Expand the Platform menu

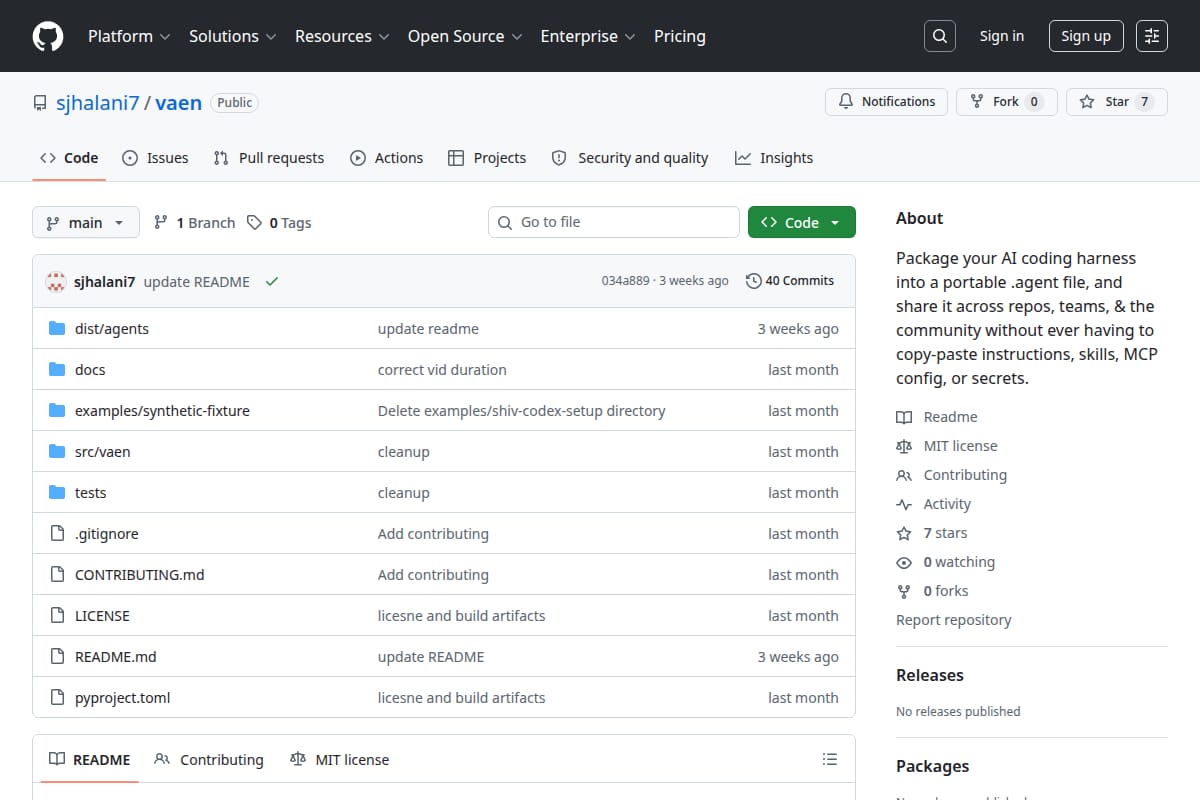pyautogui.click(x=129, y=36)
